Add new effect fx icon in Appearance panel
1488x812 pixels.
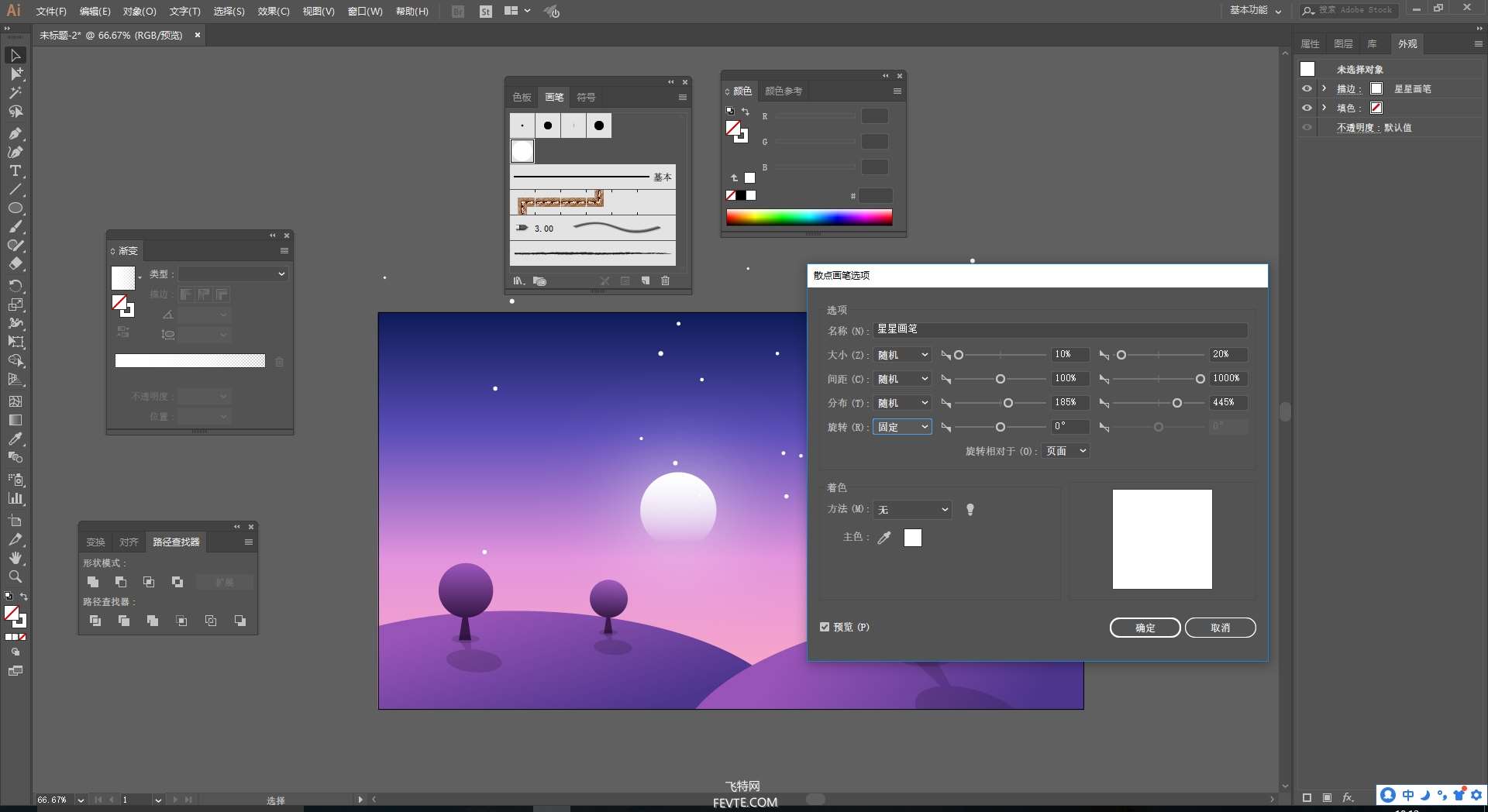click(x=1348, y=797)
